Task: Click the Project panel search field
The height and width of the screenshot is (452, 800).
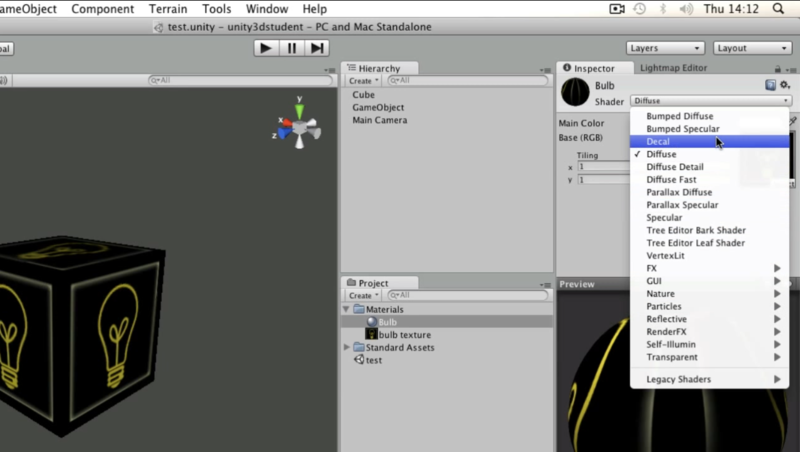Action: (x=468, y=295)
